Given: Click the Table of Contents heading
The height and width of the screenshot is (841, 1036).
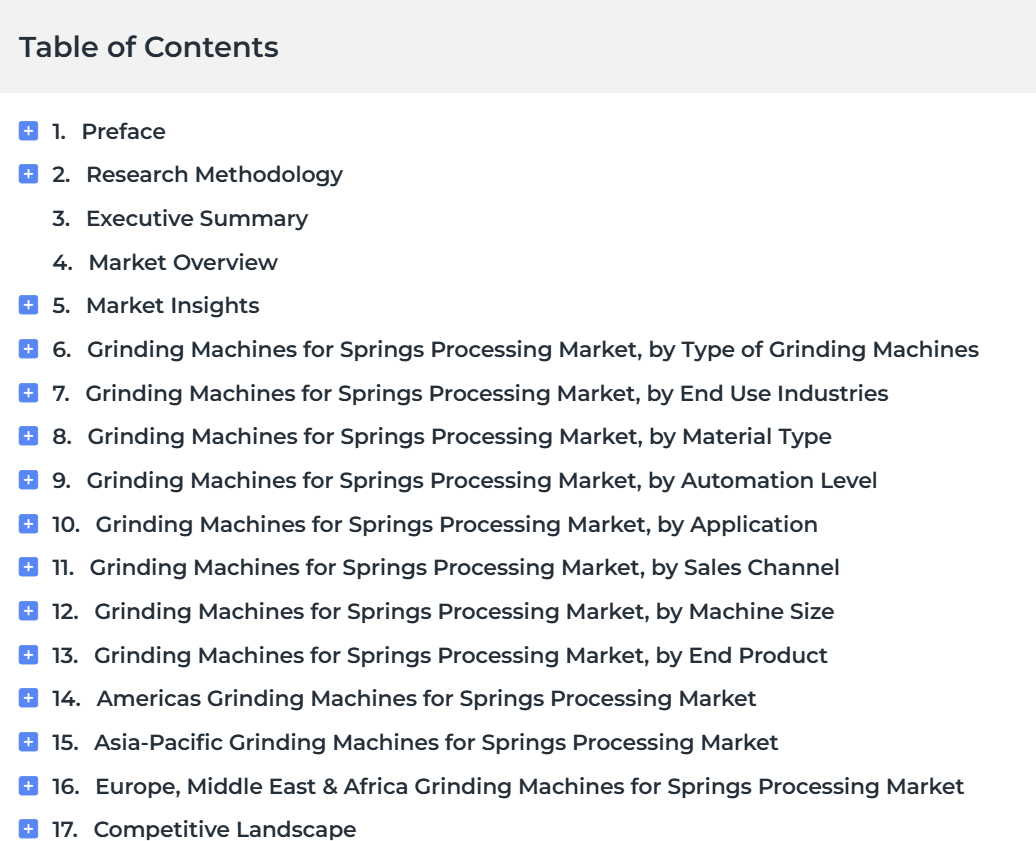Looking at the screenshot, I should tap(149, 47).
